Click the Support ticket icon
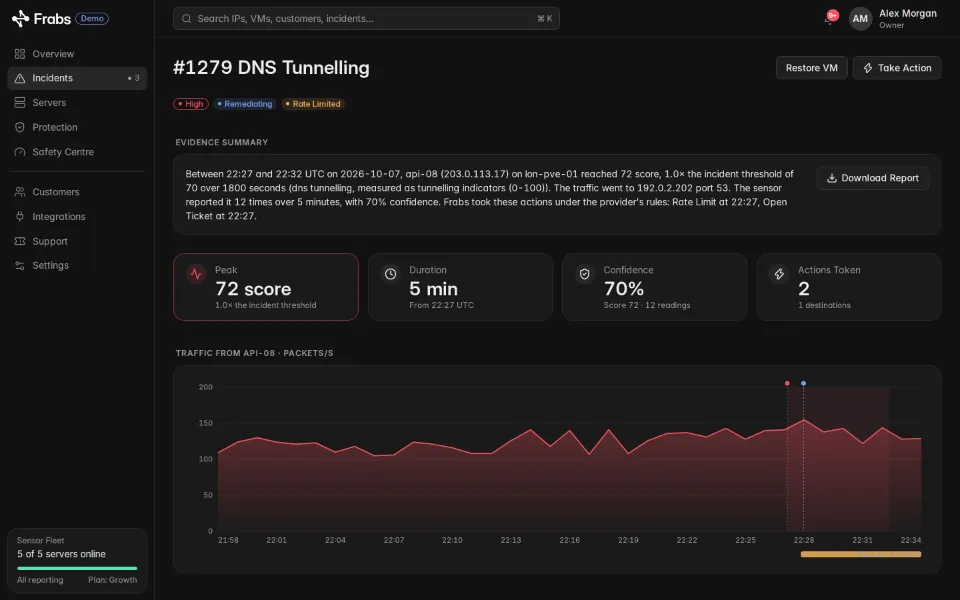The height and width of the screenshot is (600, 960). pos(20,241)
